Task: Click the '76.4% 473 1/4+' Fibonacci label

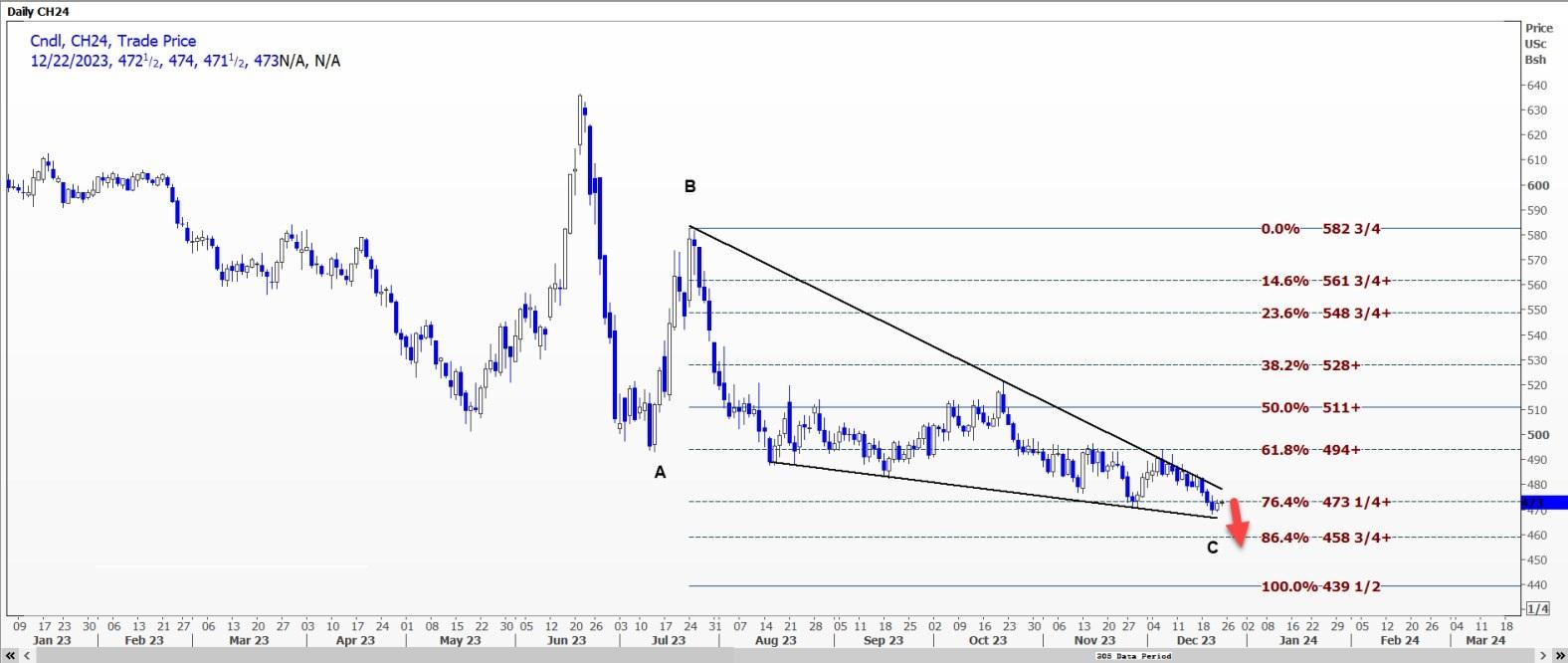Action: coord(1325,503)
